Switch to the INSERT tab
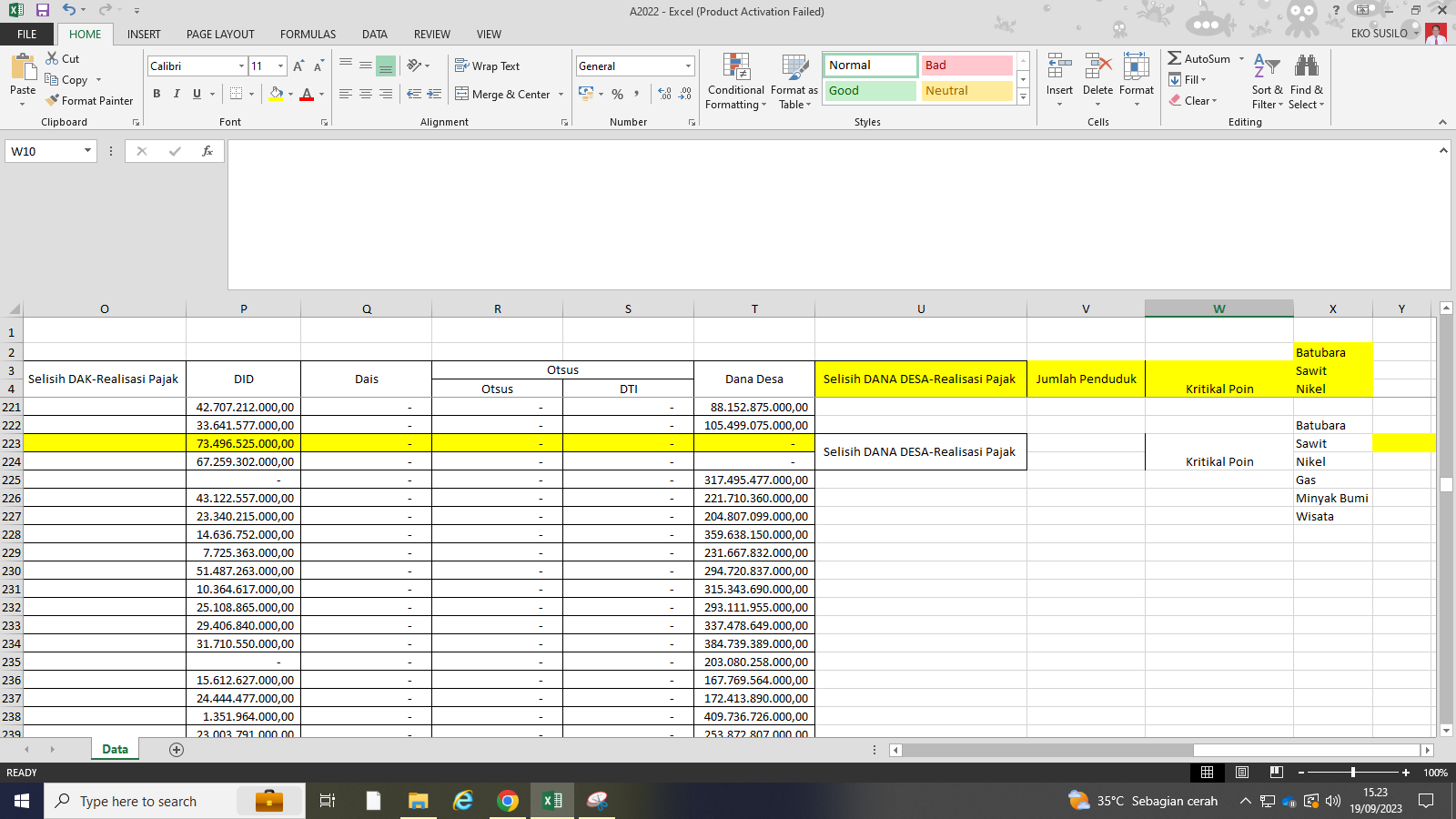 pos(144,34)
